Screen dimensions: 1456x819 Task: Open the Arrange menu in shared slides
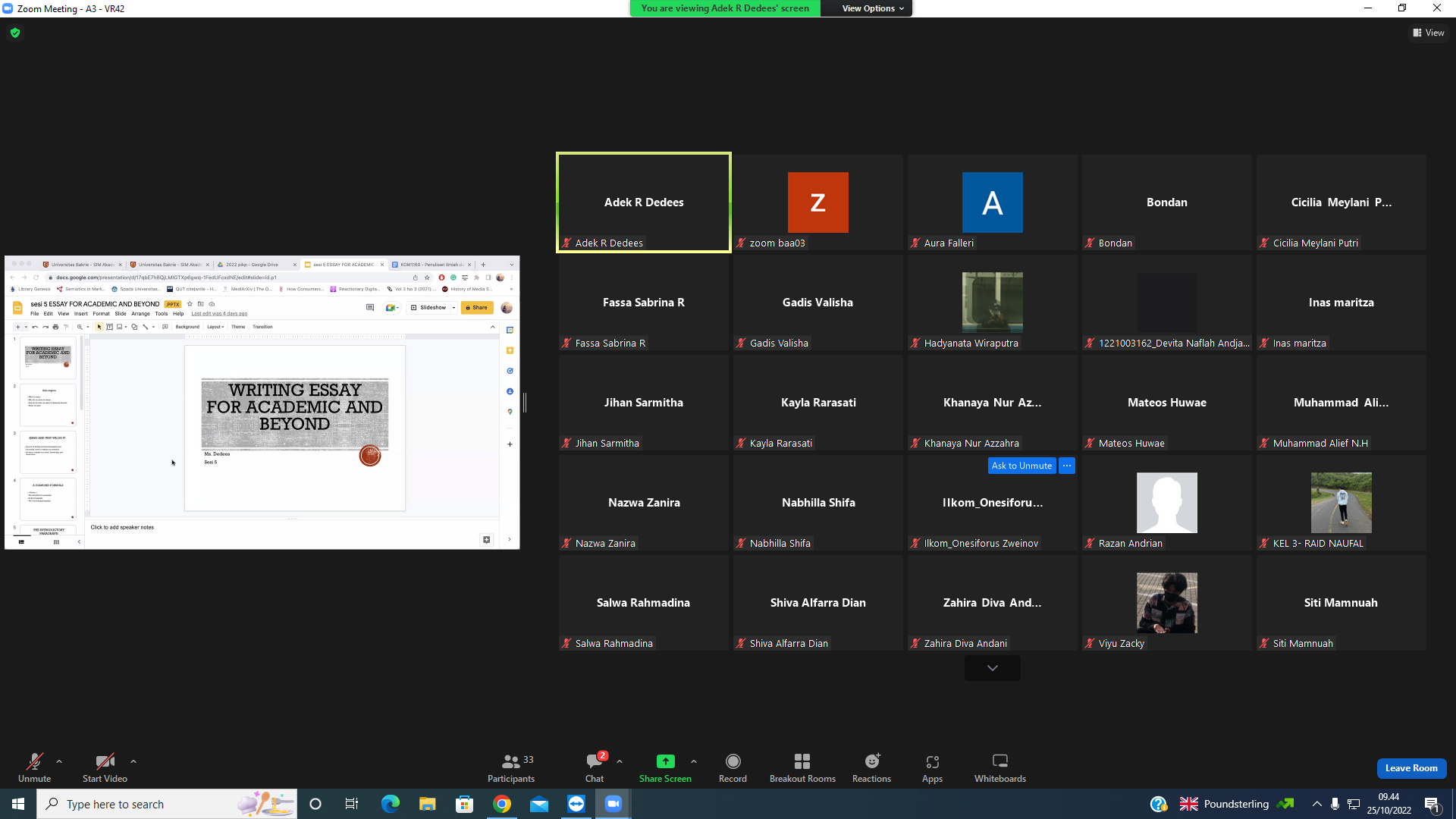140,314
